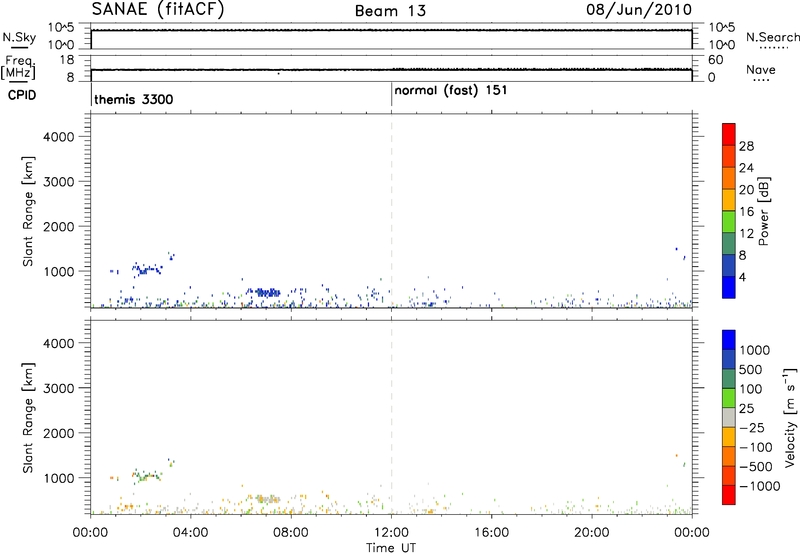This screenshot has height=554, width=800.
Task: Click the 'Slant Range [km]' label of power panel
Action: (x=28, y=211)
